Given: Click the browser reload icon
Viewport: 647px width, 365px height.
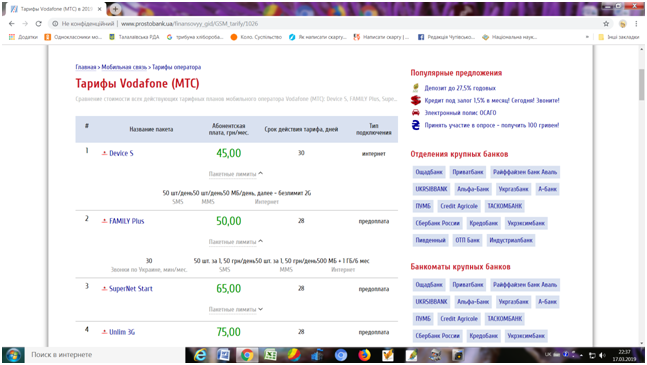Looking at the screenshot, I should [x=38, y=24].
